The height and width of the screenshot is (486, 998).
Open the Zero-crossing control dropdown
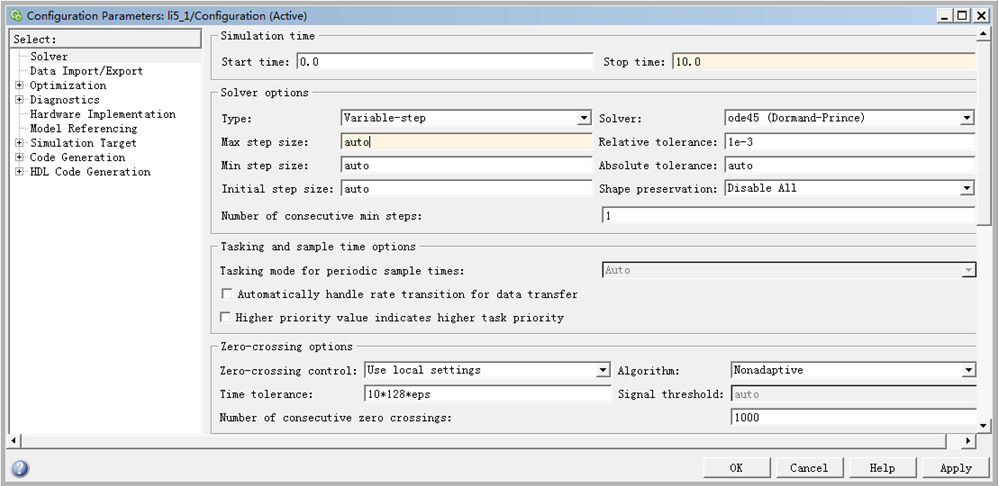[603, 370]
